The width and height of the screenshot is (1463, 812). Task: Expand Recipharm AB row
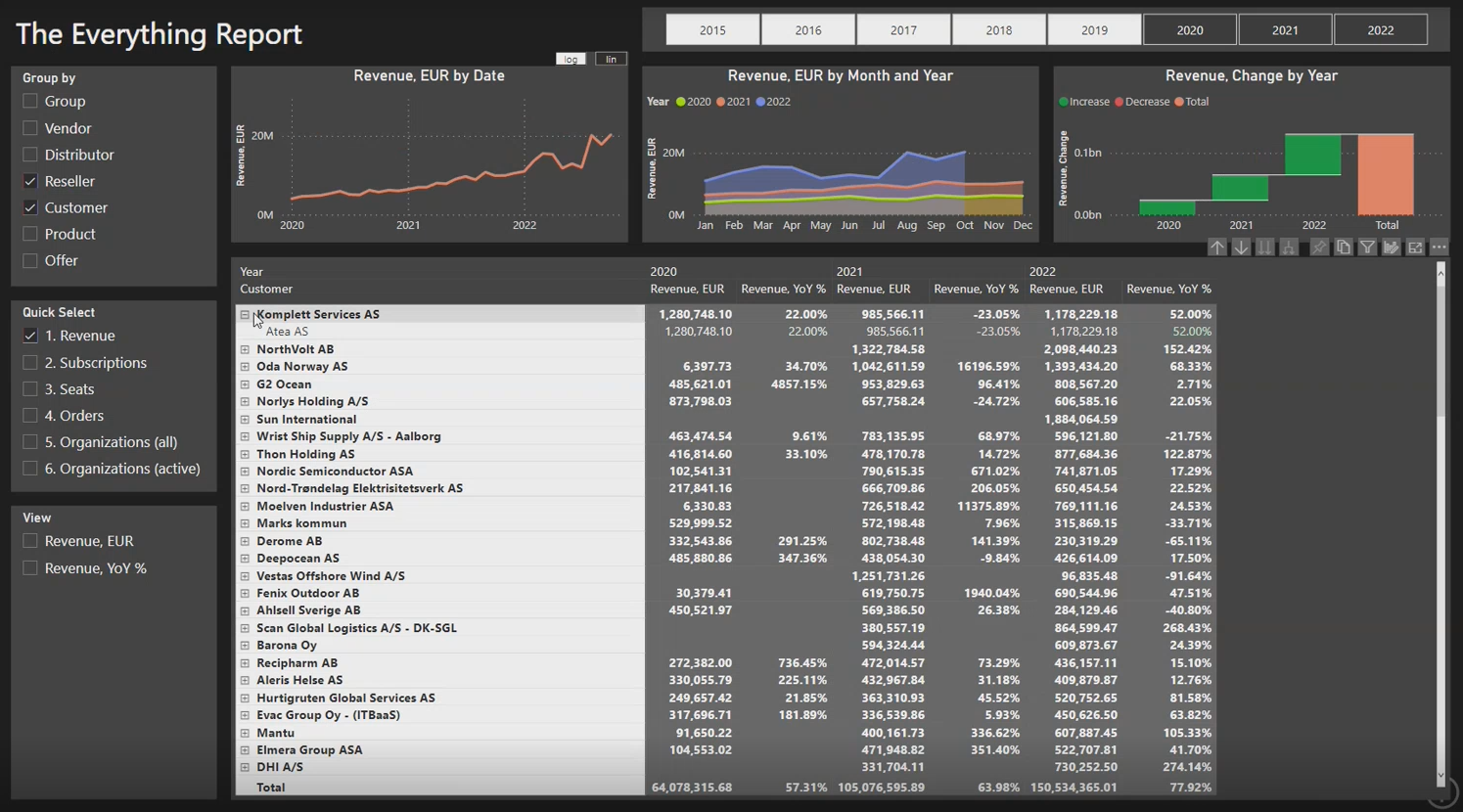[245, 663]
